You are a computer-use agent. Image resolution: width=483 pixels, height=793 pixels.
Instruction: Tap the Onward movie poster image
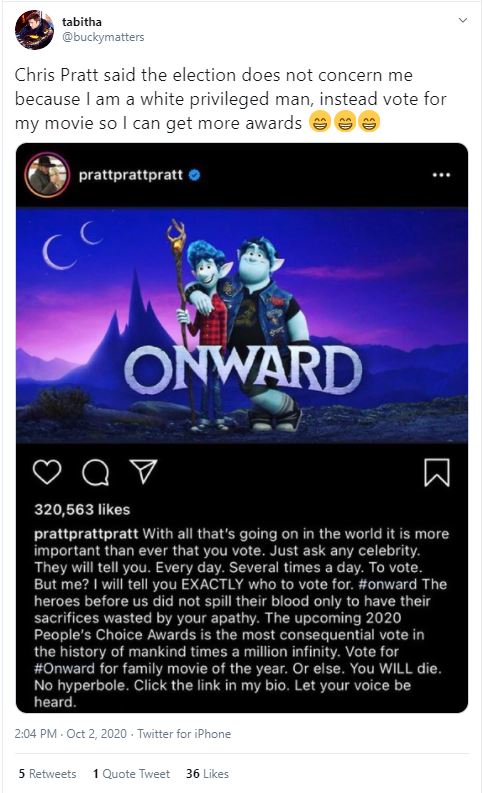tap(242, 325)
